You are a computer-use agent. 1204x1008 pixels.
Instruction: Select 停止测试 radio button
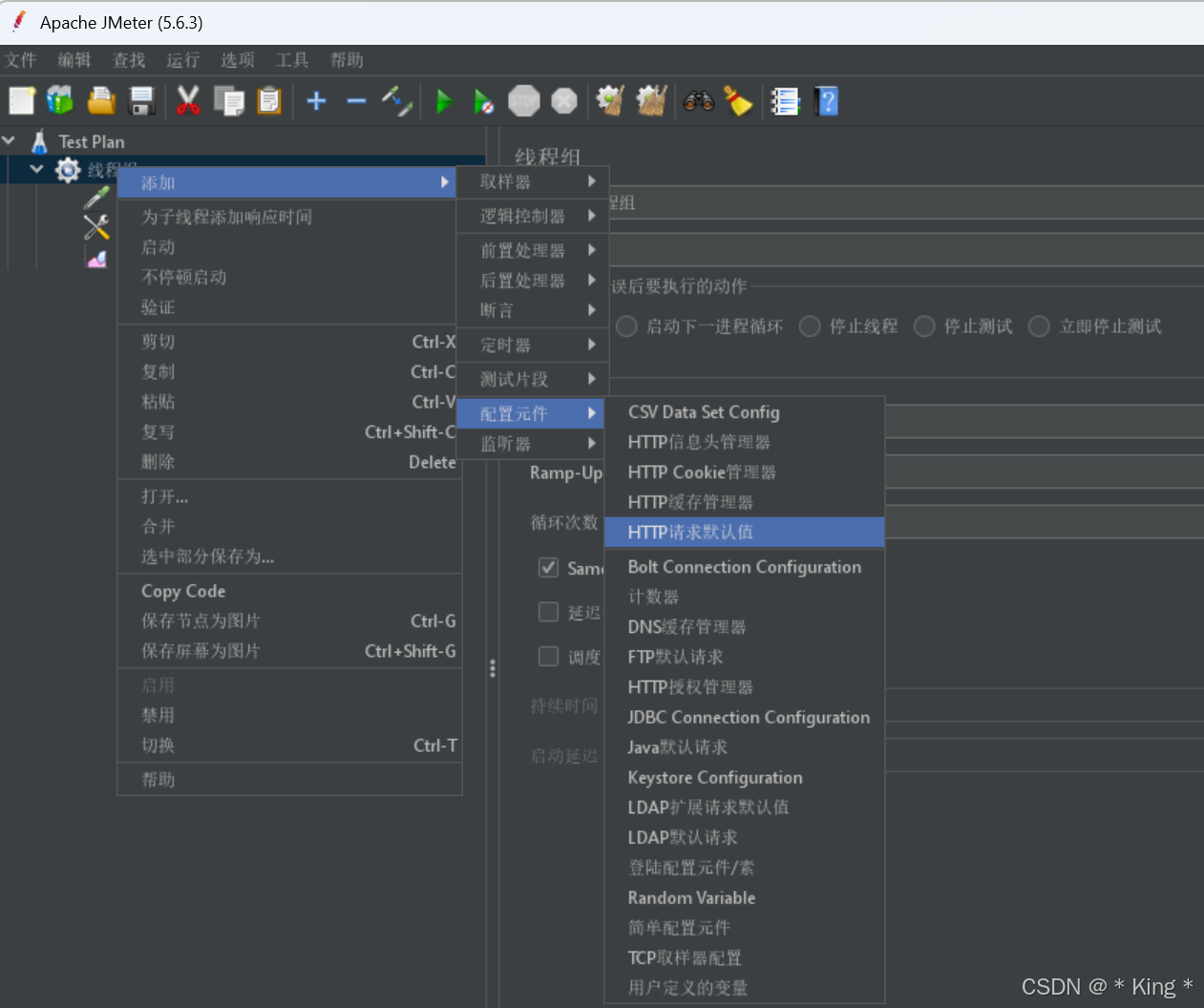tap(924, 326)
